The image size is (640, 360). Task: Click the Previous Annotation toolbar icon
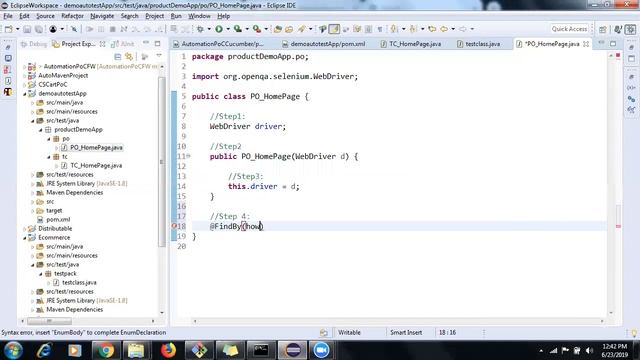[x=413, y=29]
